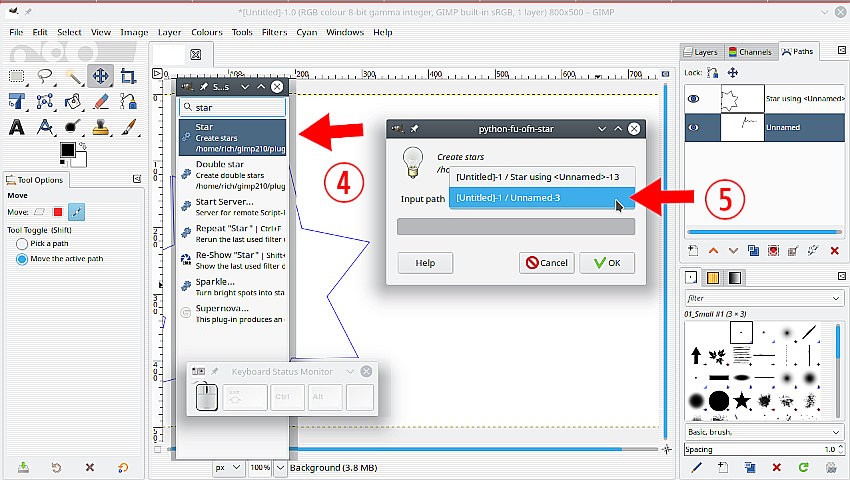Choose 'Double star' search result
850x480 pixels.
[233, 175]
